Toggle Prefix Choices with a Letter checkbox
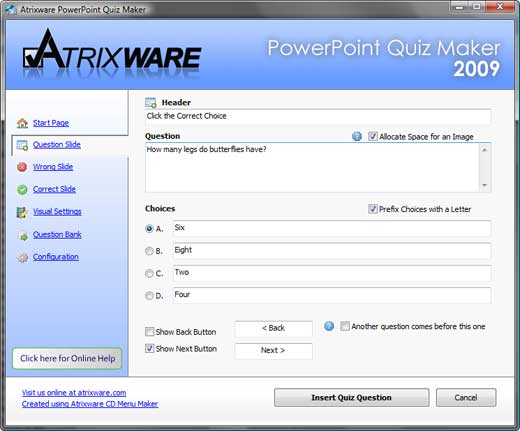This screenshot has height=431, width=520. click(x=373, y=209)
